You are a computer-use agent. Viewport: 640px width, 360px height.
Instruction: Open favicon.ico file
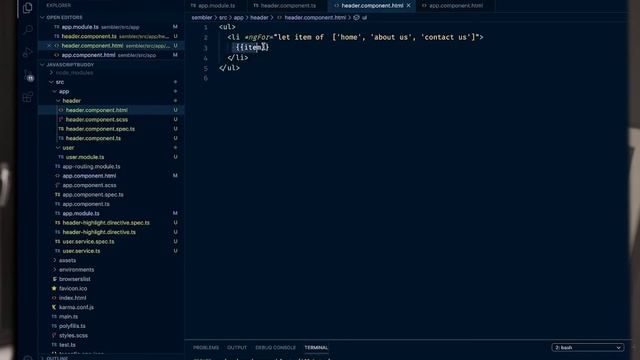pyautogui.click(x=73, y=289)
